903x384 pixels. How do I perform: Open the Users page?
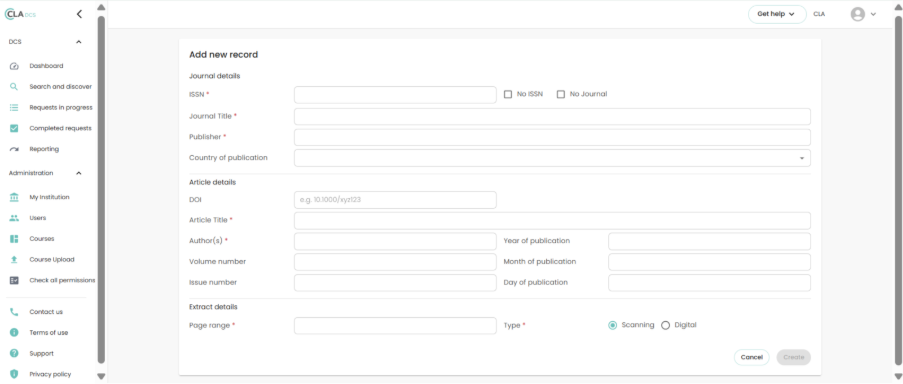pos(38,218)
